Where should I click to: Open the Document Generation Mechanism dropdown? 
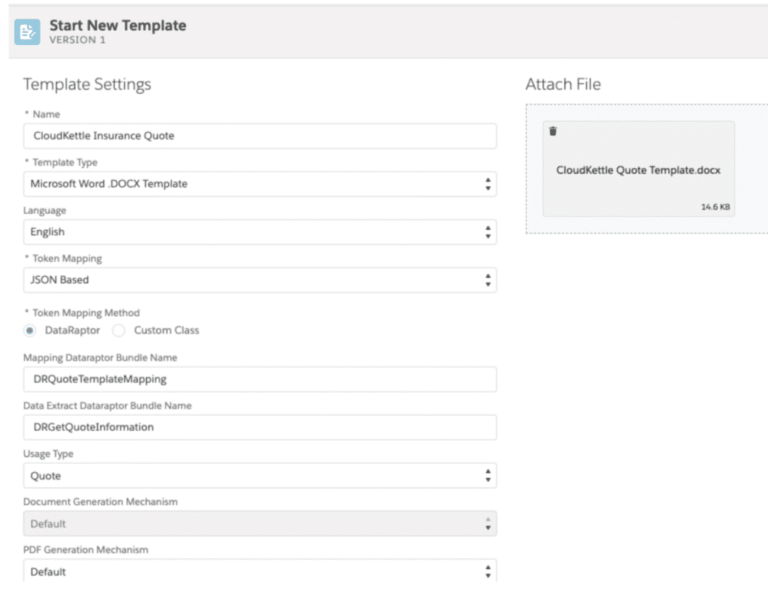click(x=260, y=524)
